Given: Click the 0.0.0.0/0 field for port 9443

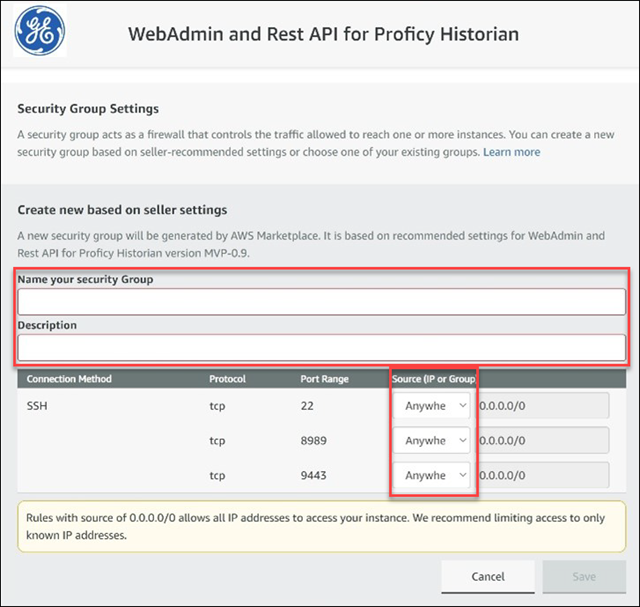Looking at the screenshot, I should [544, 475].
